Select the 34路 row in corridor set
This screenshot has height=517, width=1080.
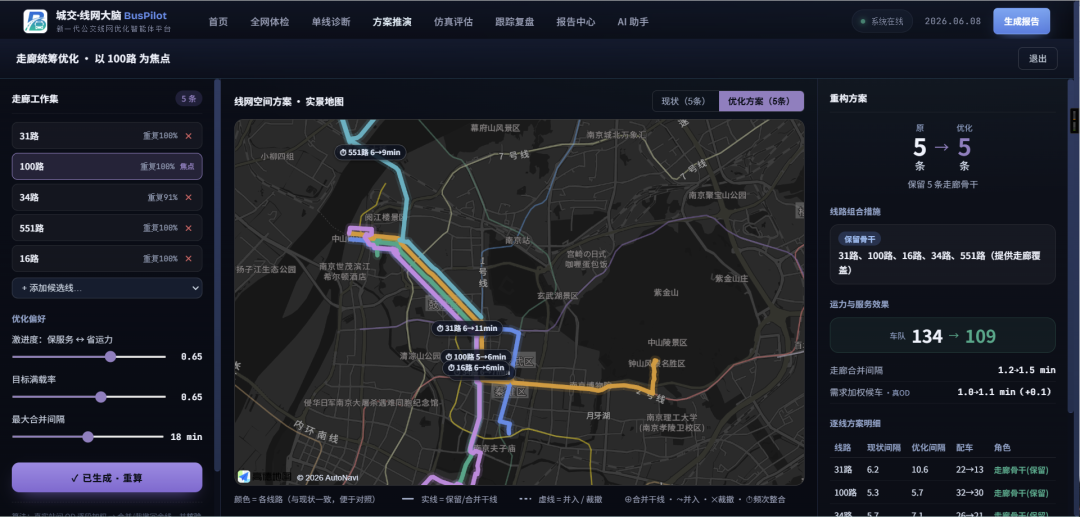point(107,198)
